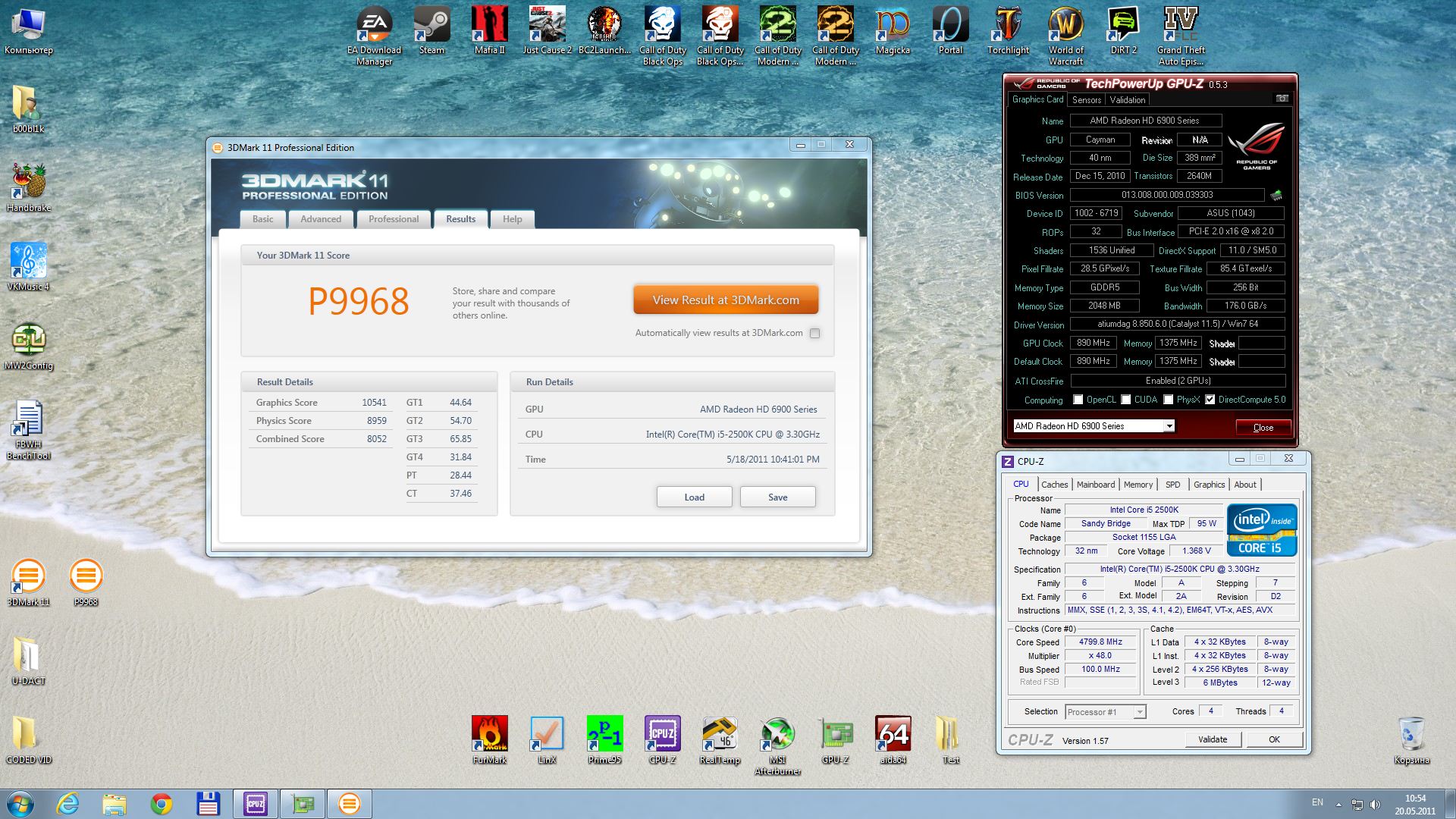1456x819 pixels.
Task: Click the Windows Start orb
Action: pos(20,804)
